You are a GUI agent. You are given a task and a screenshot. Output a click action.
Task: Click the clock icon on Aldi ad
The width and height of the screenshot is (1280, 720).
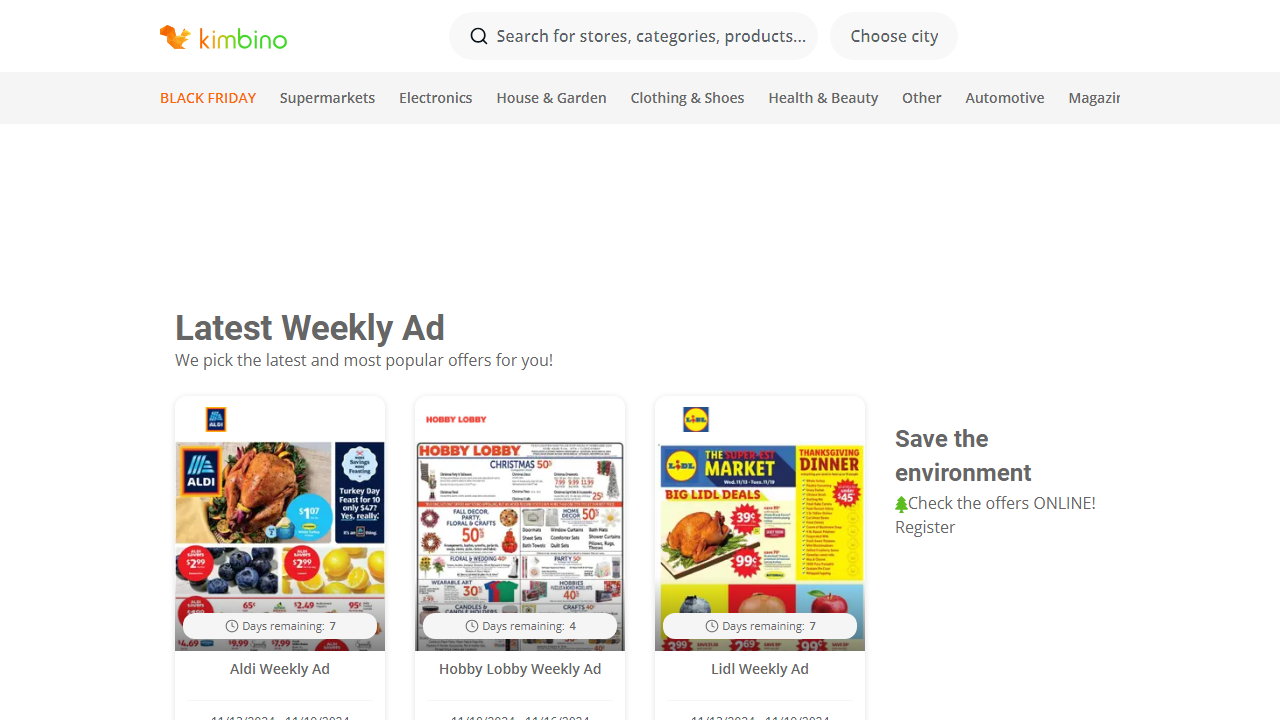point(232,626)
